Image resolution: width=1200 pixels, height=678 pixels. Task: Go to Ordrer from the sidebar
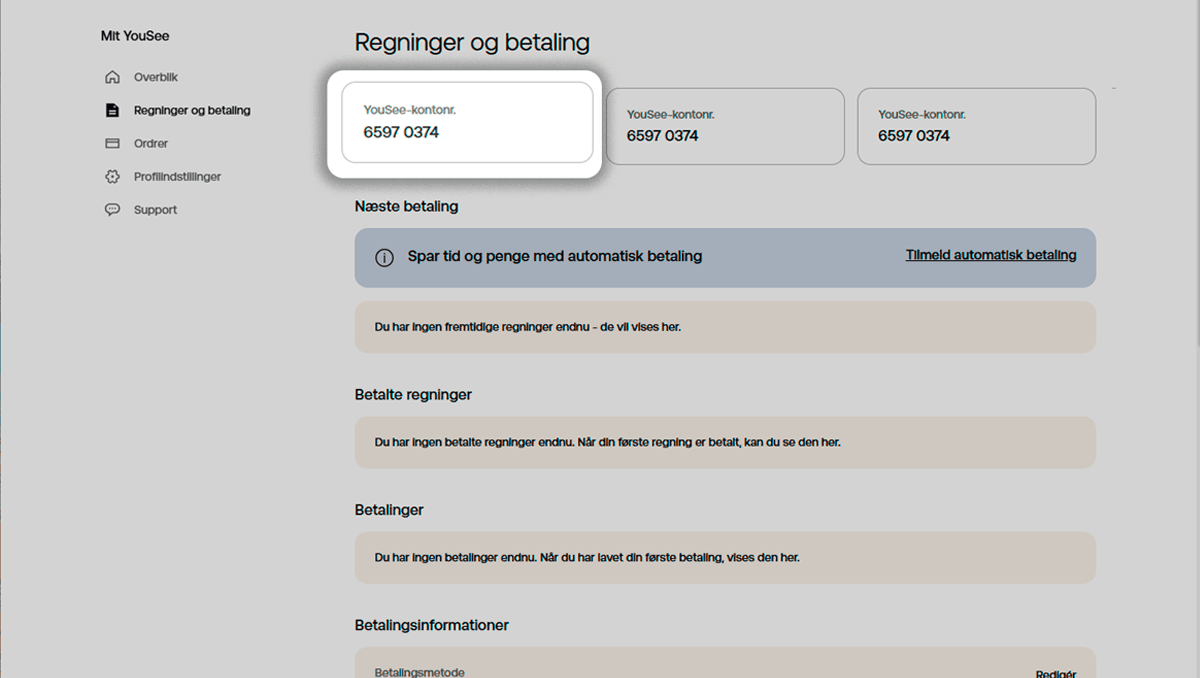coord(152,143)
